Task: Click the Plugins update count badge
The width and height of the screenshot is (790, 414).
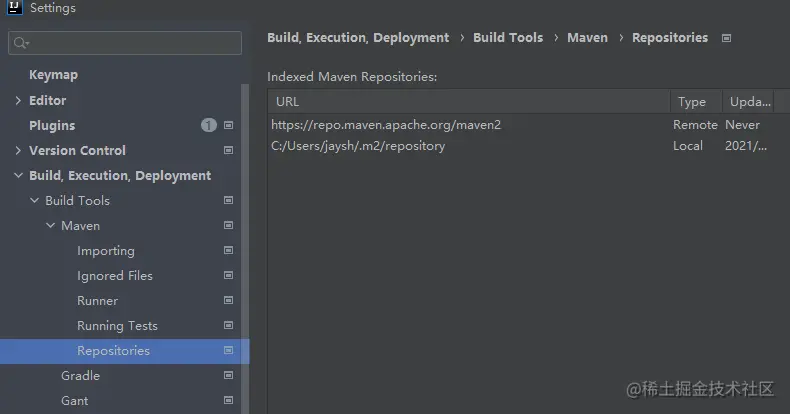Action: [209, 125]
